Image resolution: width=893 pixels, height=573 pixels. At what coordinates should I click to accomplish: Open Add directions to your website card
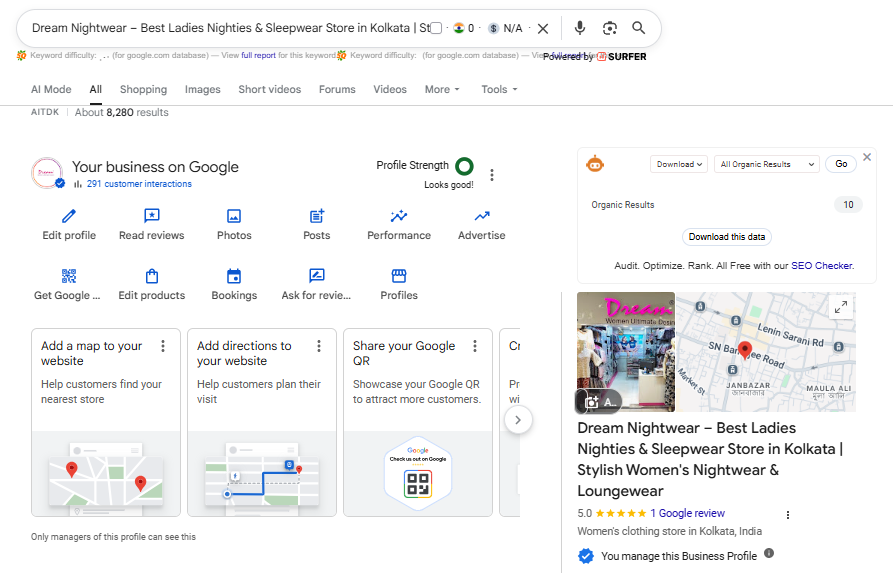click(262, 423)
